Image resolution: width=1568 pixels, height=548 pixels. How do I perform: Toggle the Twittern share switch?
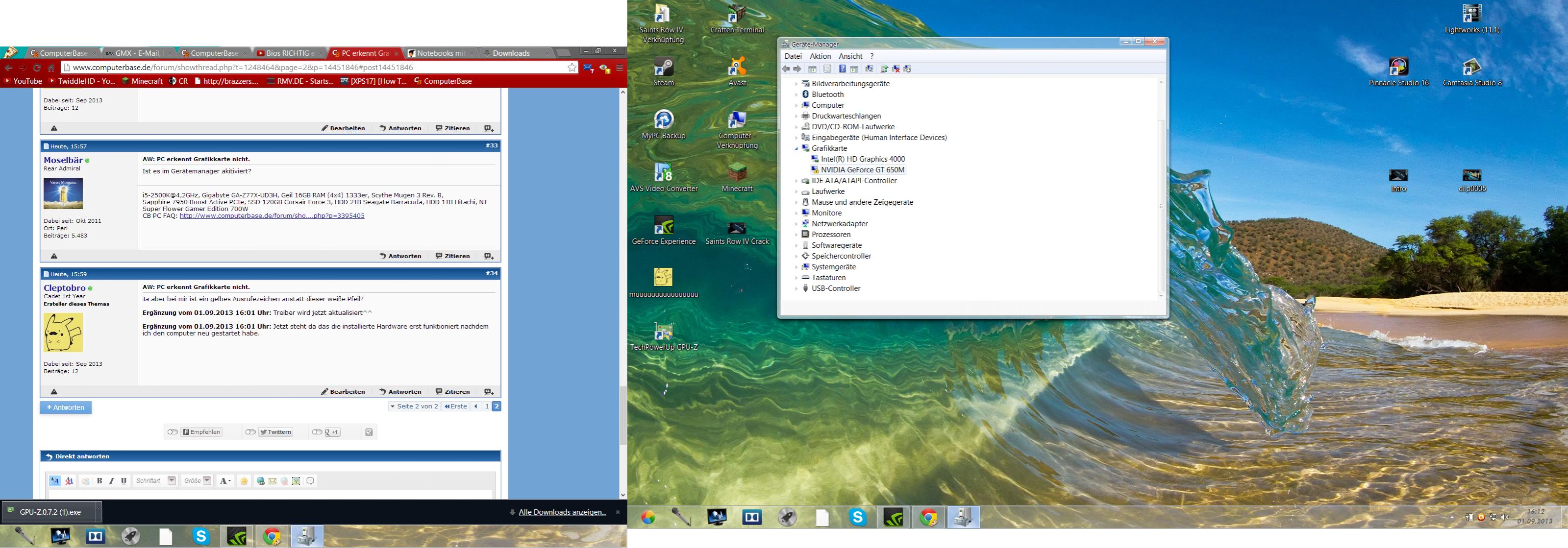pos(250,432)
